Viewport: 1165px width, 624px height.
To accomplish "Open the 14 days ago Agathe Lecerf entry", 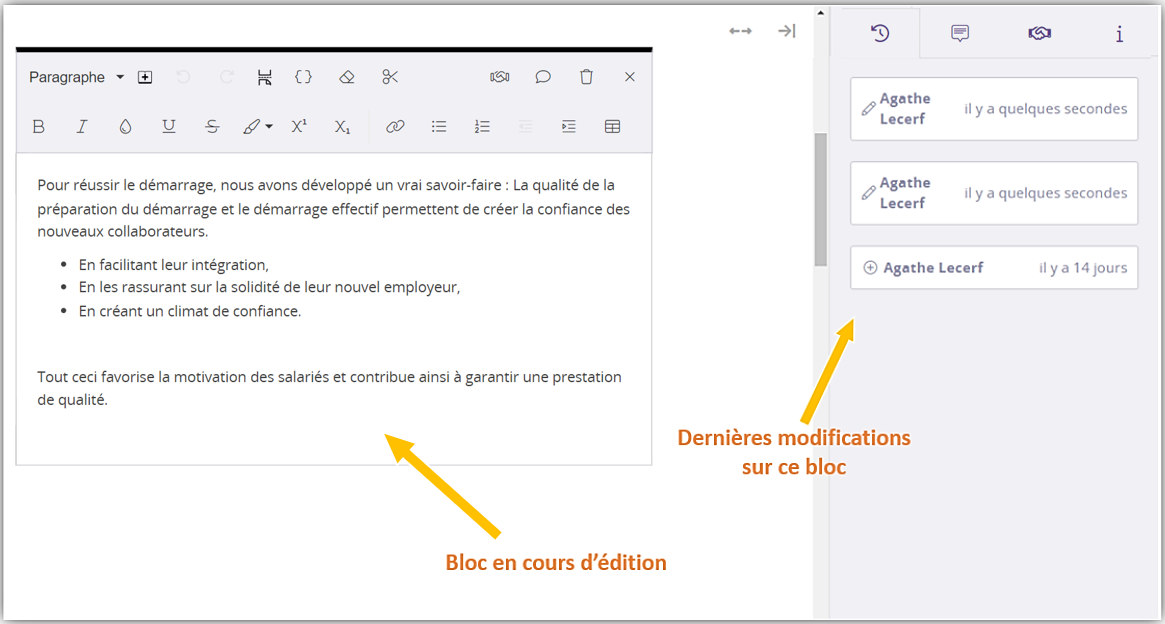I will point(994,268).
